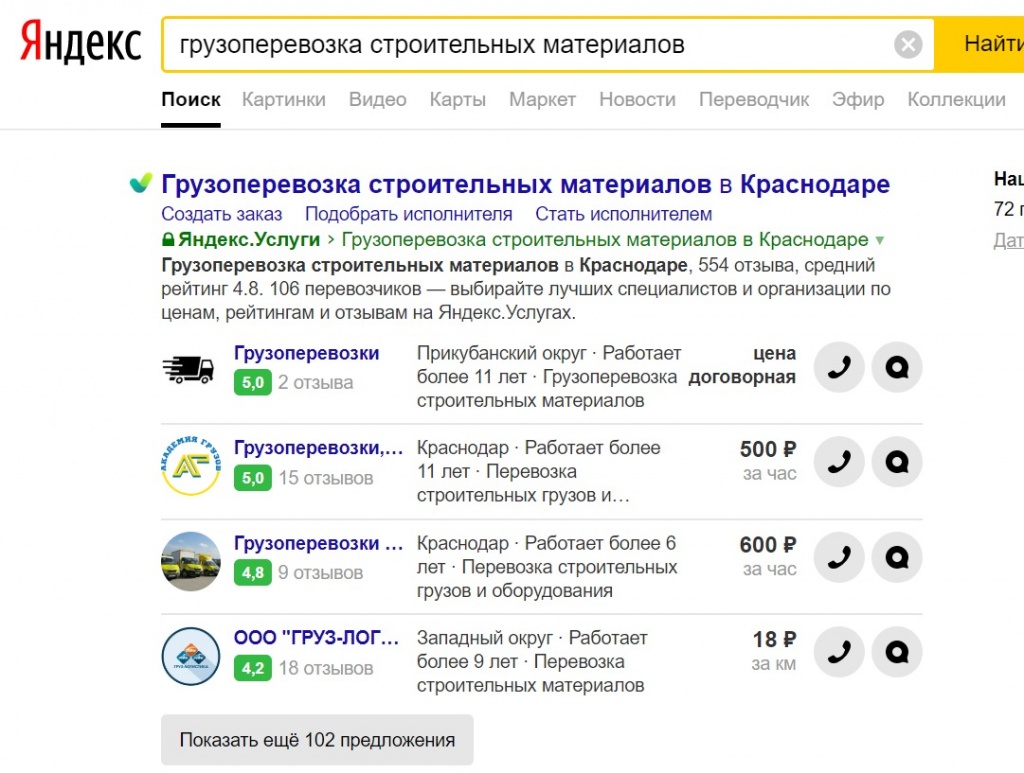Chat with the contractor charging 500 ₽ per hour
This screenshot has height=773, width=1024.
tap(897, 462)
